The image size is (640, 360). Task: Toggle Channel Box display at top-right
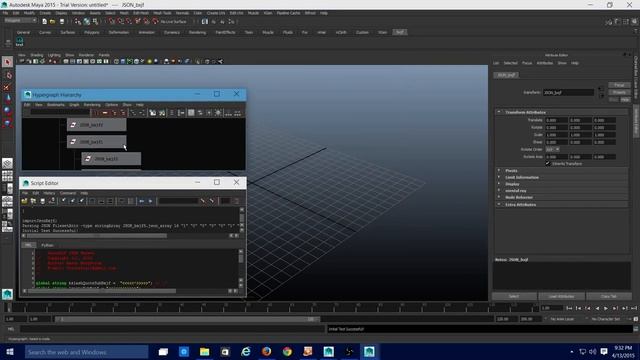pos(635,21)
